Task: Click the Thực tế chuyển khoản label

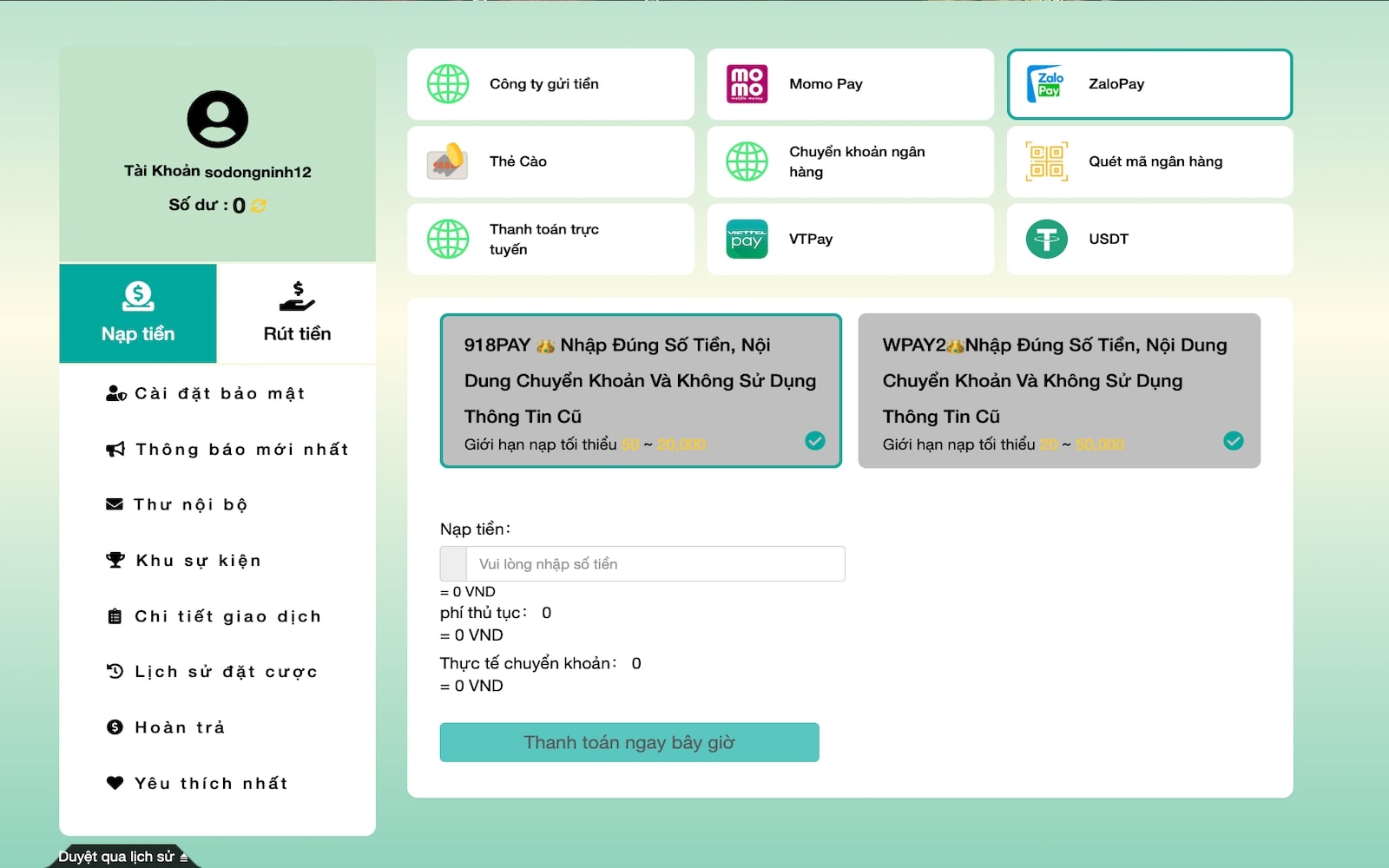Action: [x=529, y=663]
